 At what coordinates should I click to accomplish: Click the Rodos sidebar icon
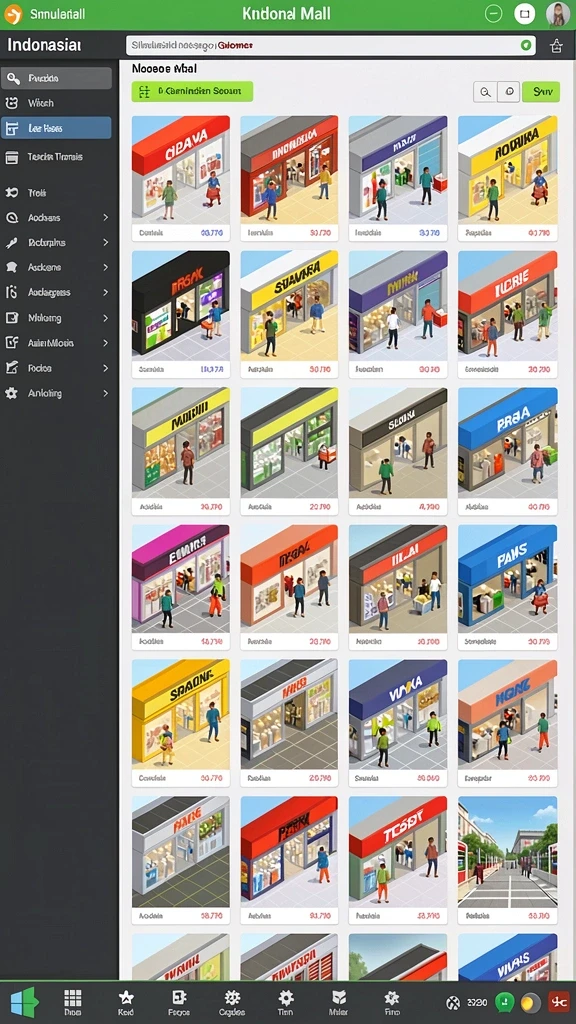pyautogui.click(x=11, y=368)
